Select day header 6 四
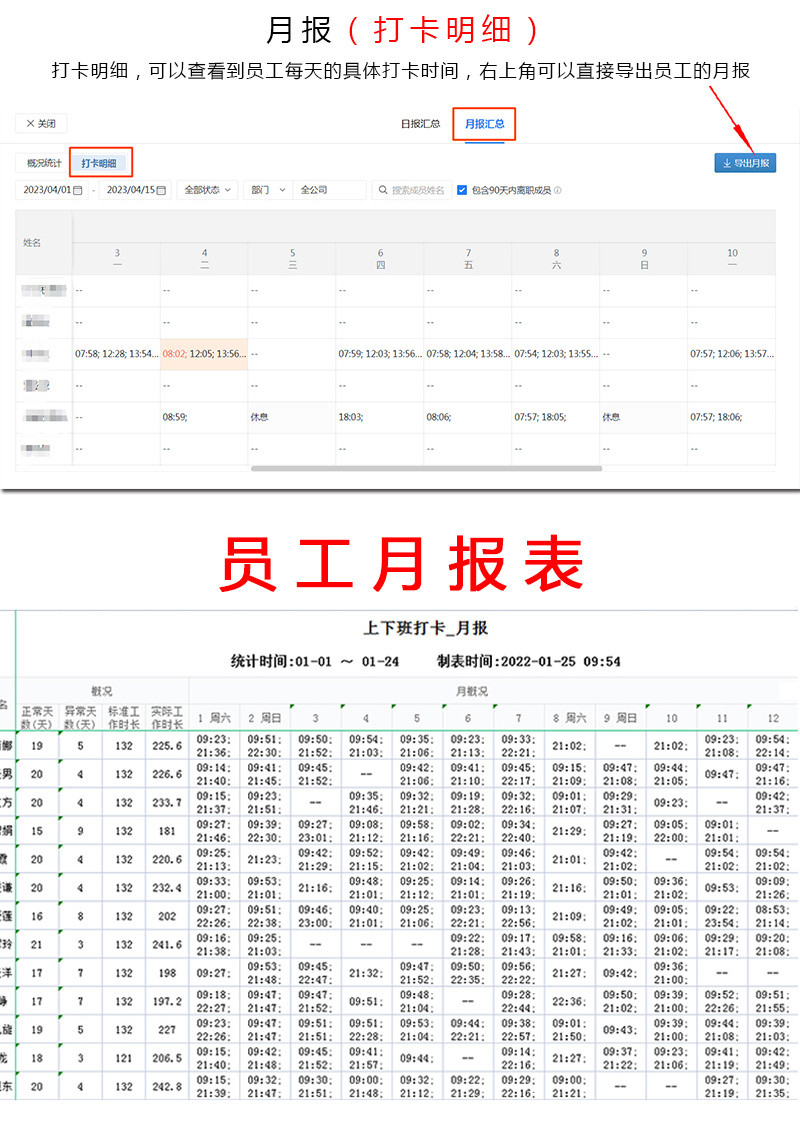 tap(380, 259)
